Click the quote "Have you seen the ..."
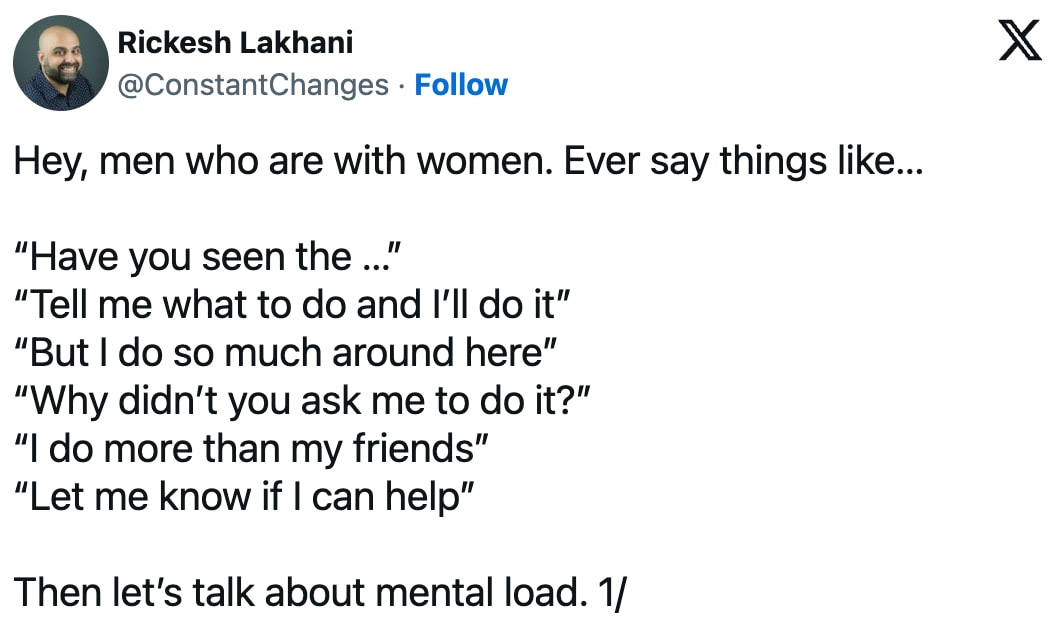1062x624 pixels. (209, 257)
